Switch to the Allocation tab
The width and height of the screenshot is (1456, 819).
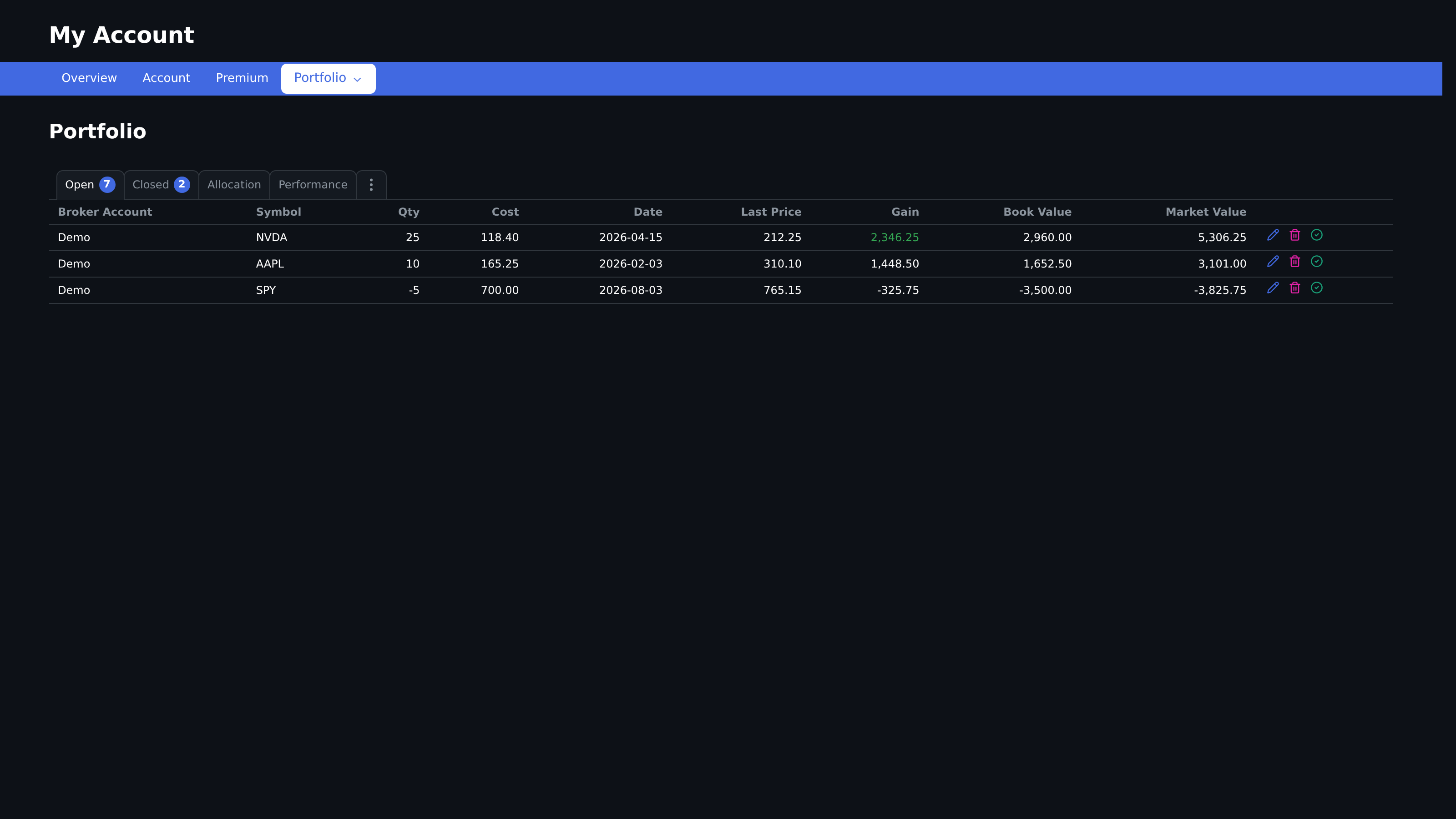pos(234,185)
